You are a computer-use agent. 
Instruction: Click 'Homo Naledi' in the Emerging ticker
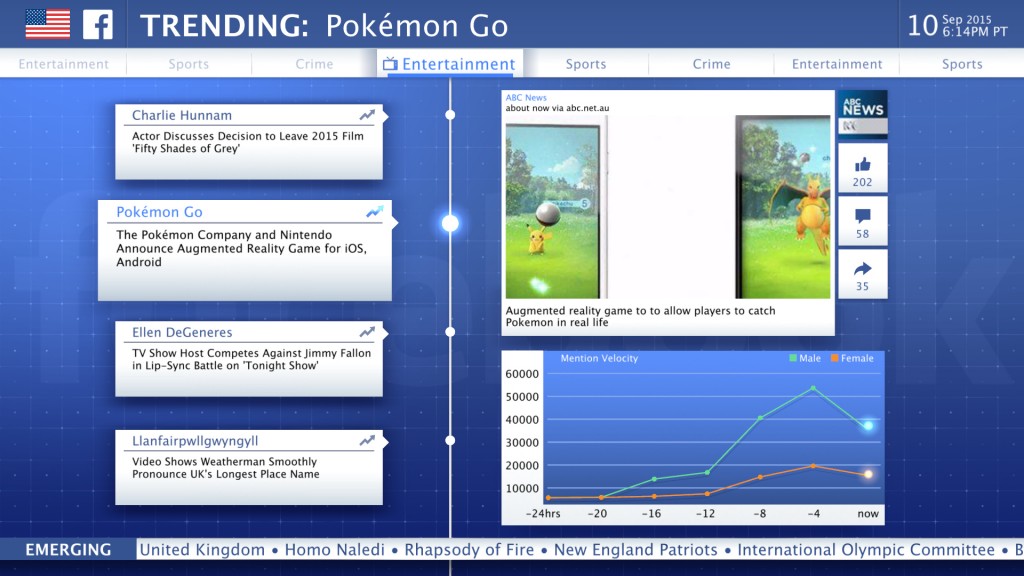(334, 550)
